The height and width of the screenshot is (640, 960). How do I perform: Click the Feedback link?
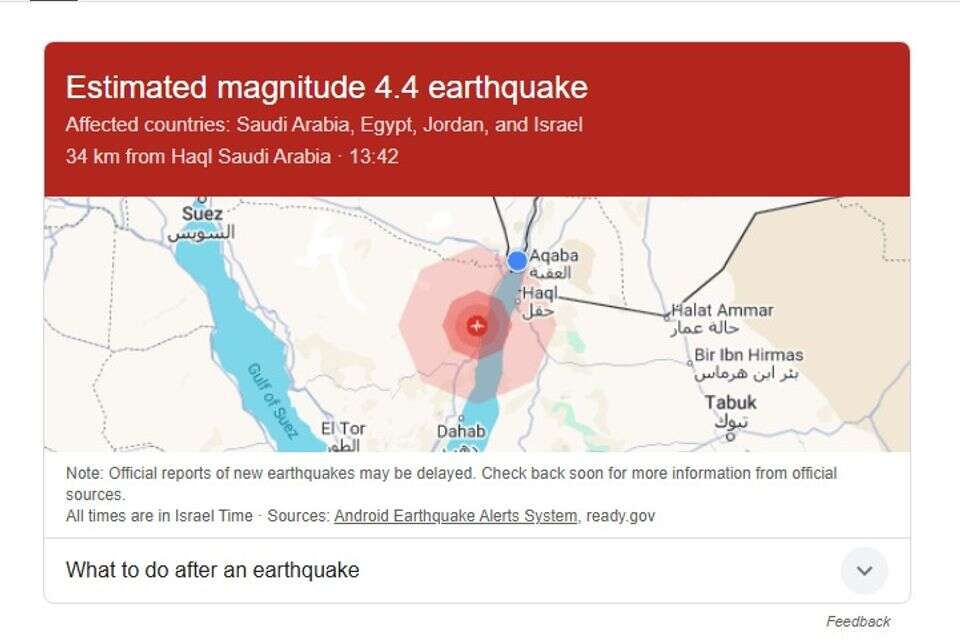[x=857, y=621]
